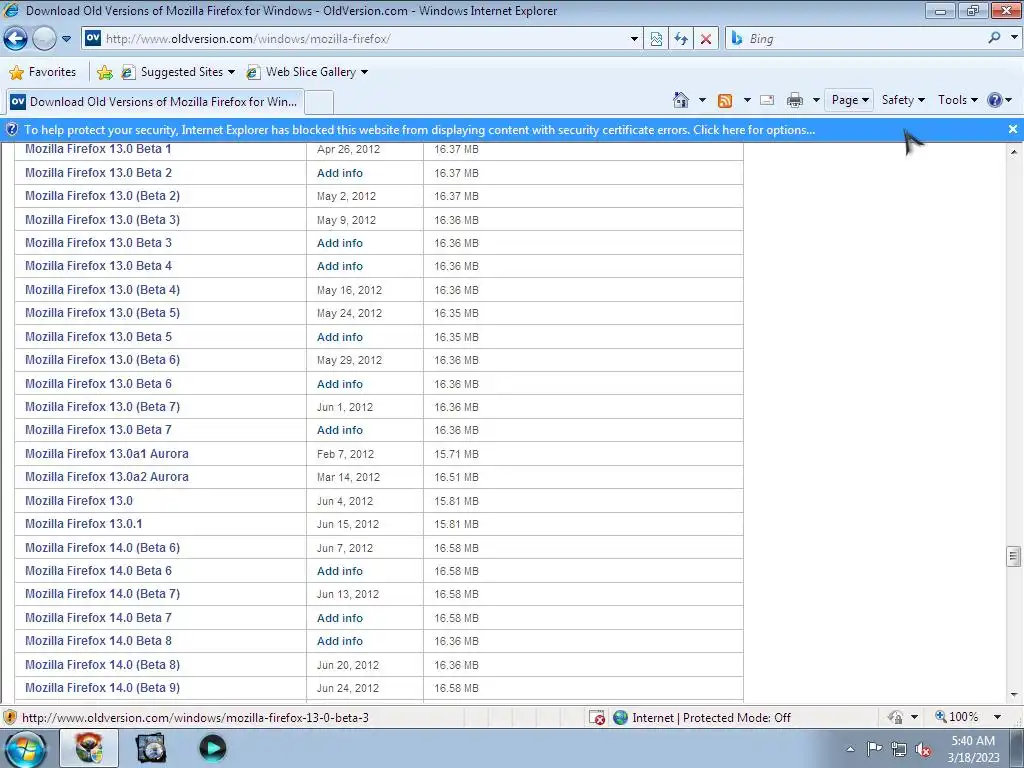Screen dimensions: 1024x768
Task: Open the recent pages dropdown arrow
Action: click(66, 39)
